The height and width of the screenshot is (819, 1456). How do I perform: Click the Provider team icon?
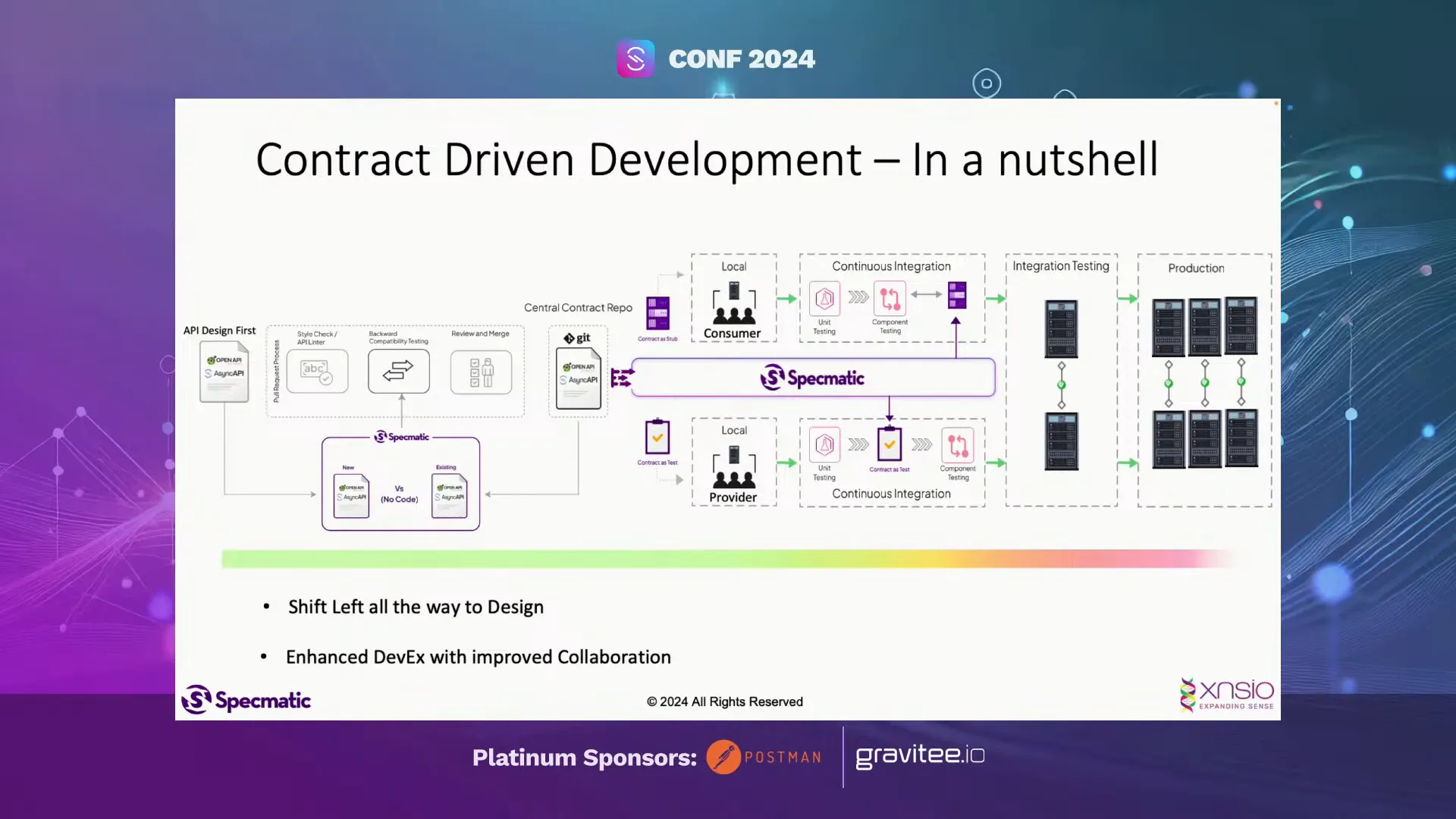tap(733, 466)
